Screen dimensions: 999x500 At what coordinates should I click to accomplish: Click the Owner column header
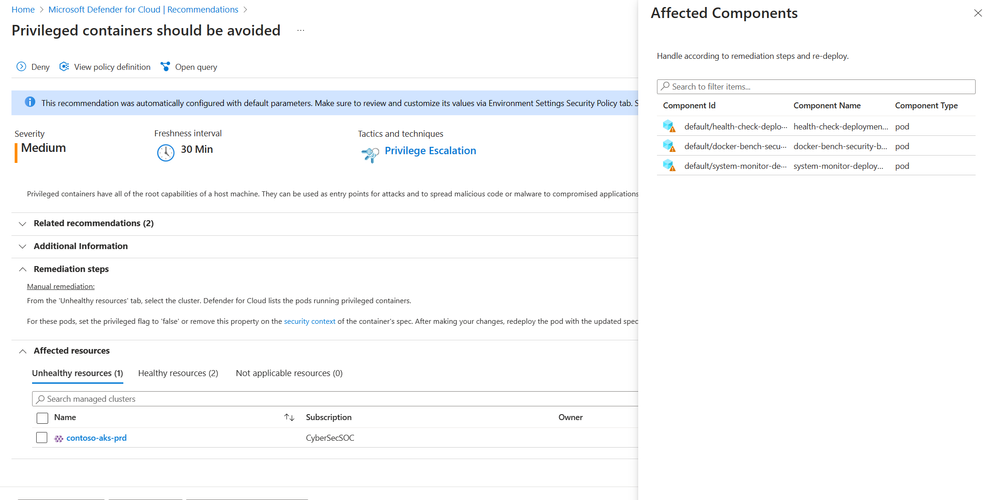click(571, 417)
